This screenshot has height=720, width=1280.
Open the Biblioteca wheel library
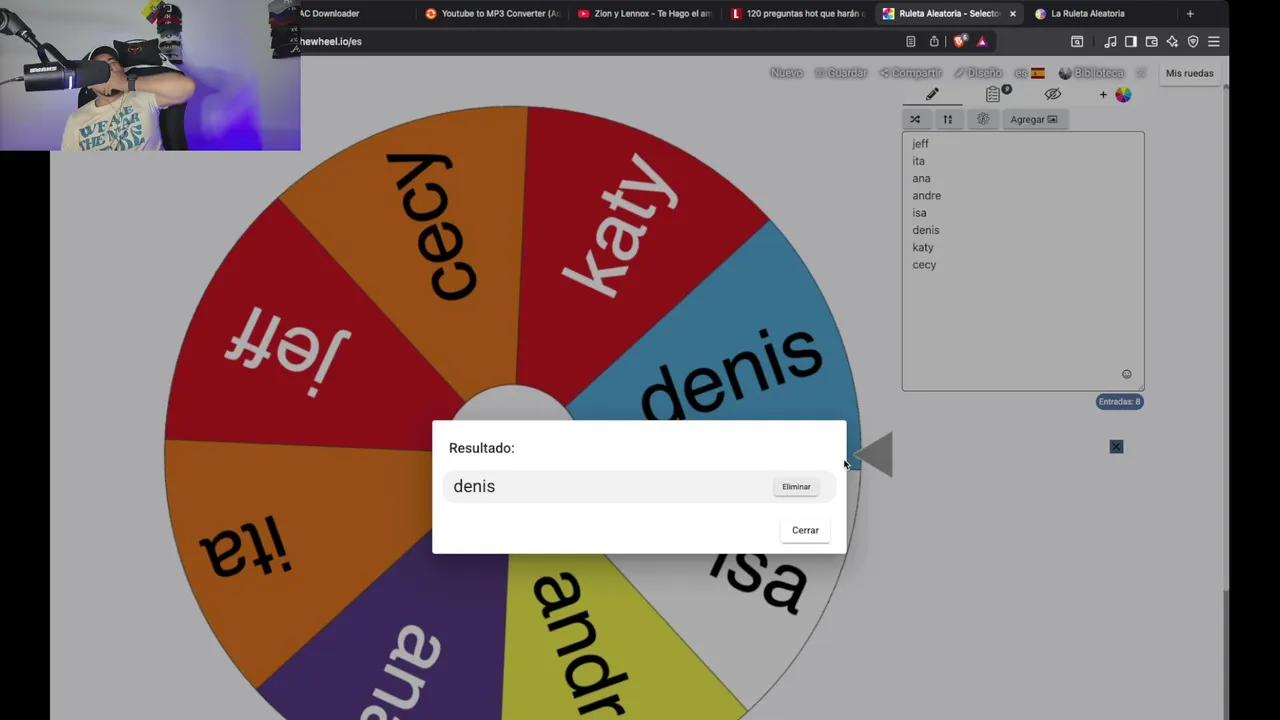point(1091,73)
